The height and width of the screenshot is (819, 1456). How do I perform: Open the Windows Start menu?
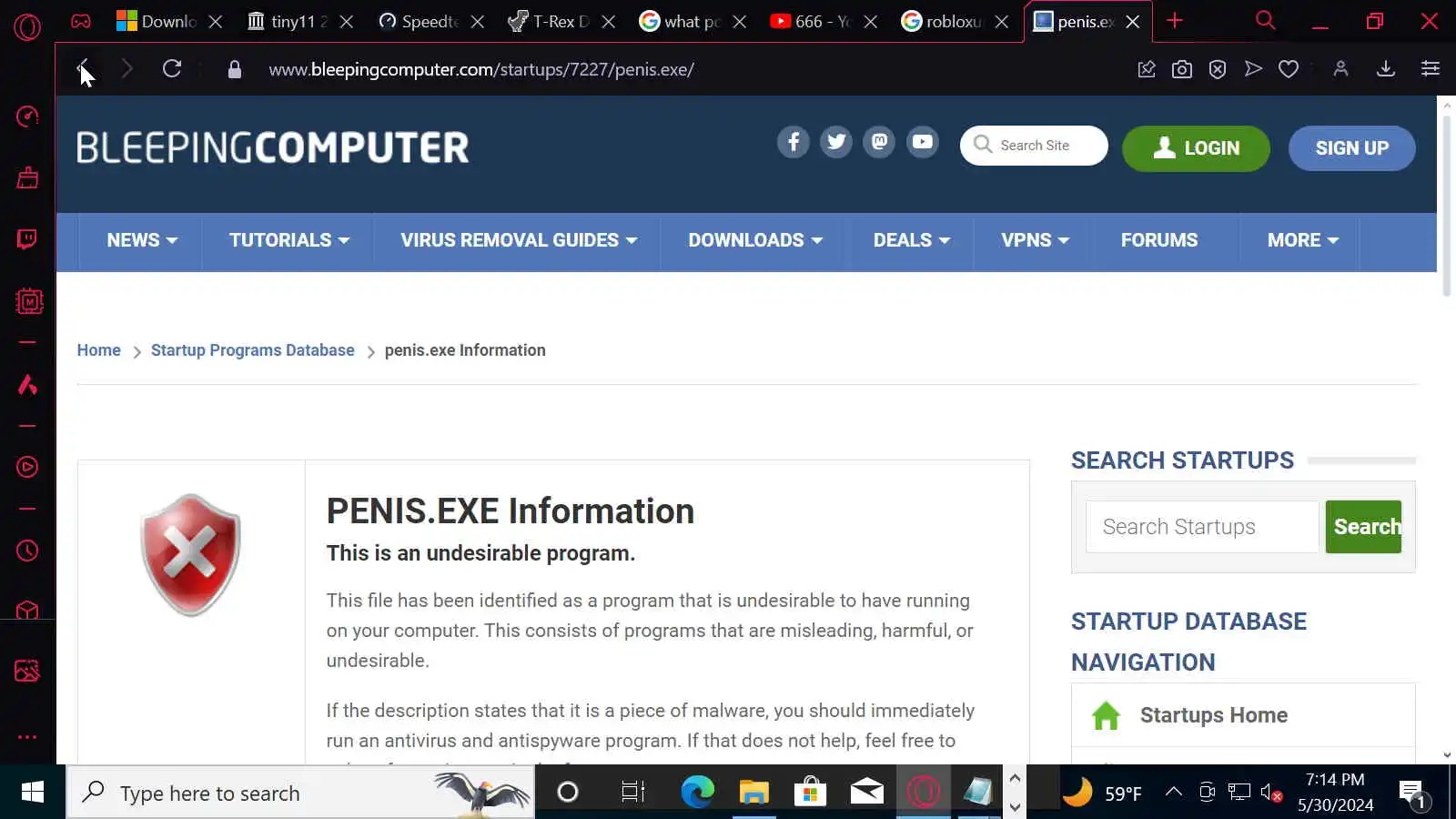click(x=33, y=793)
